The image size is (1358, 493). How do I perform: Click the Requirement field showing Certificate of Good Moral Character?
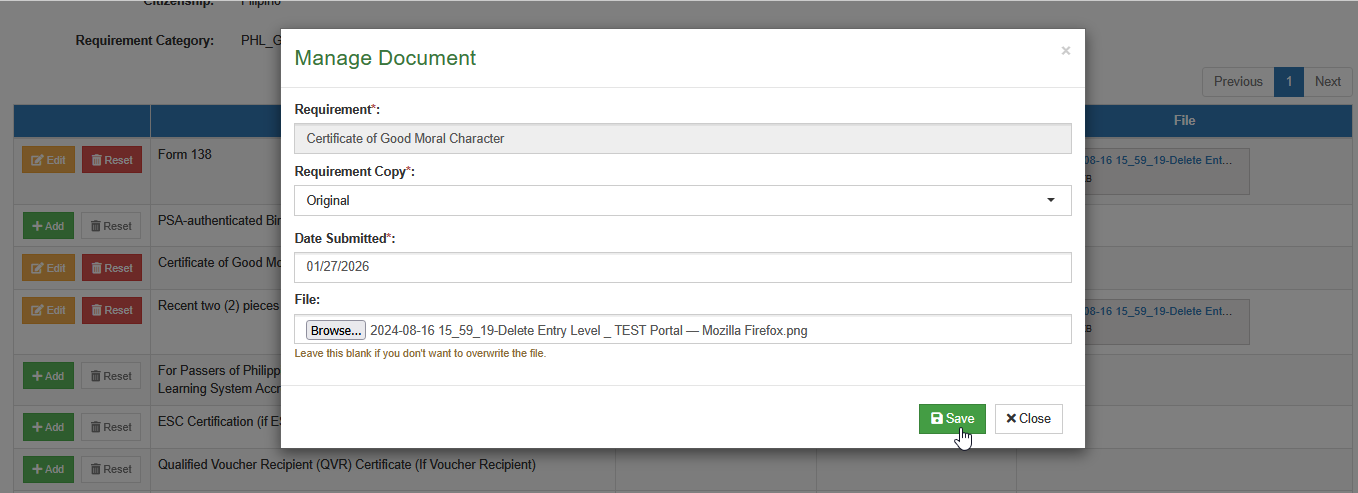click(683, 138)
